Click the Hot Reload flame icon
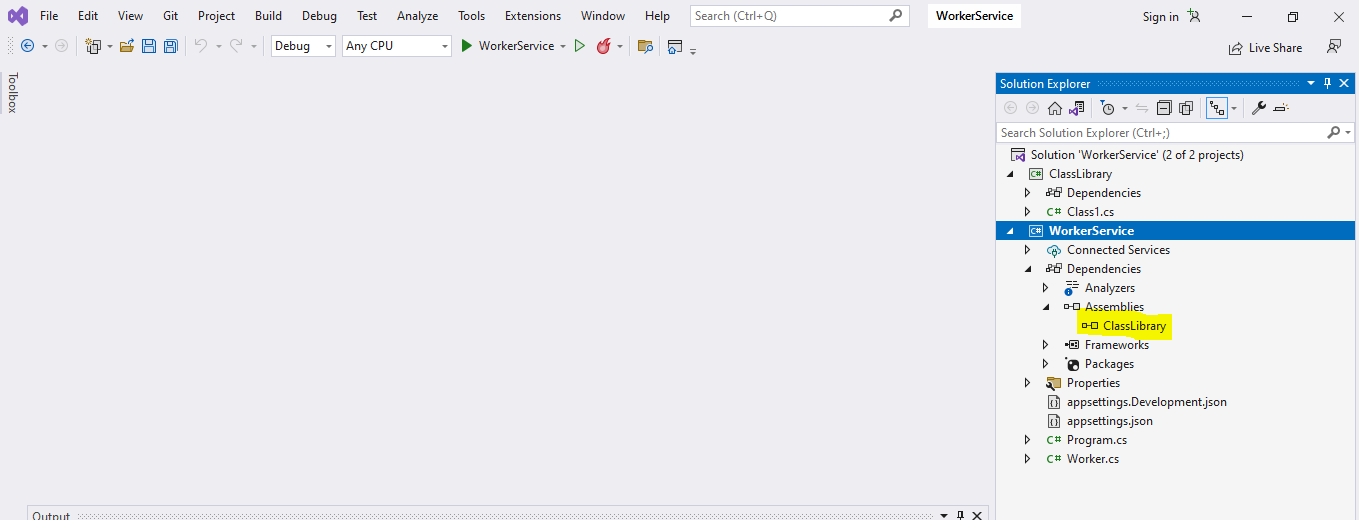This screenshot has height=520, width=1359. 603,46
